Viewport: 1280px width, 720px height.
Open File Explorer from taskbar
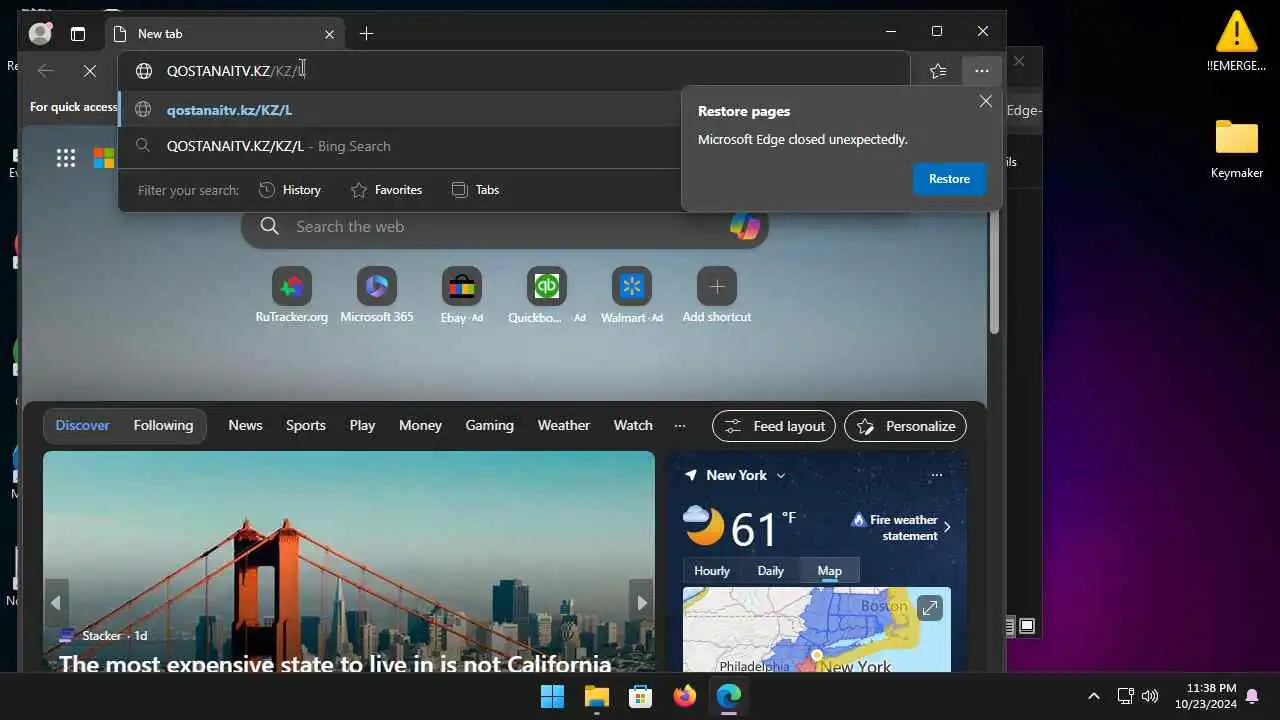596,696
